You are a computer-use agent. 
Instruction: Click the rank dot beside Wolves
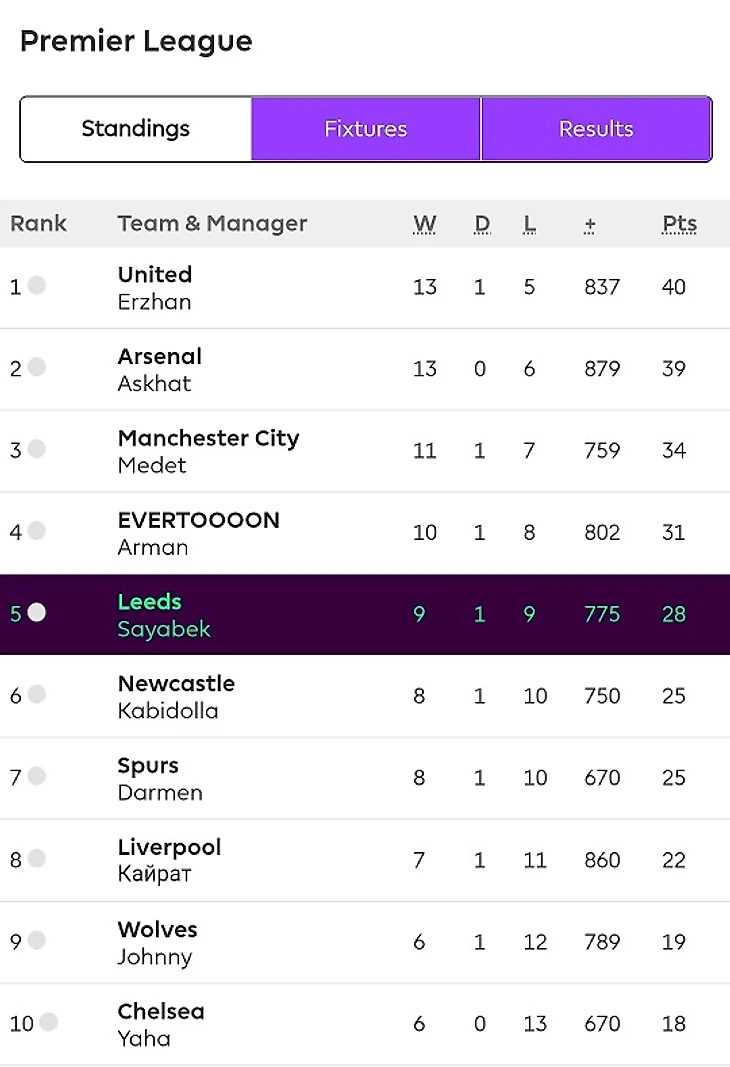[x=37, y=940]
